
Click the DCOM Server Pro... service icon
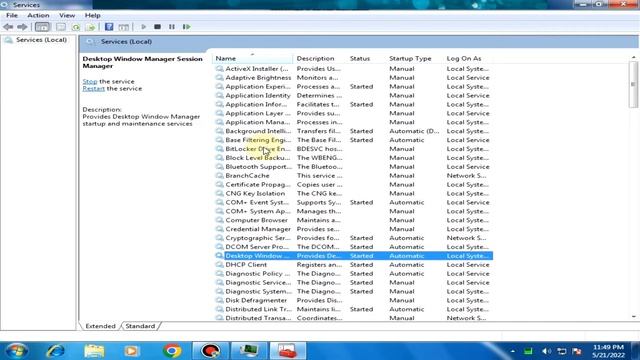click(219, 247)
